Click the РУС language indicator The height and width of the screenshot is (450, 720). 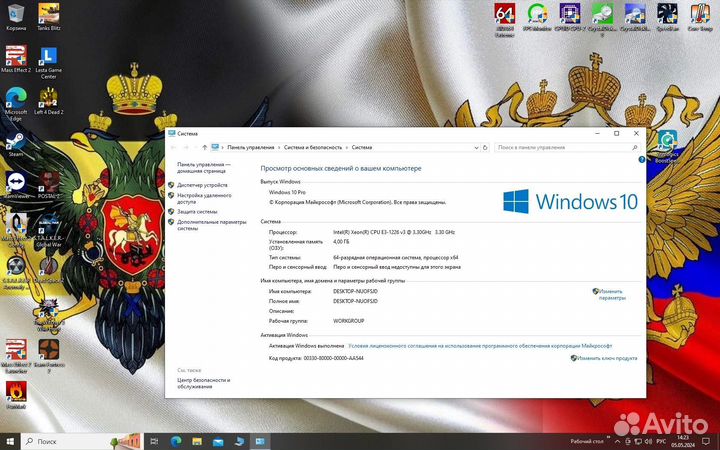coord(662,441)
